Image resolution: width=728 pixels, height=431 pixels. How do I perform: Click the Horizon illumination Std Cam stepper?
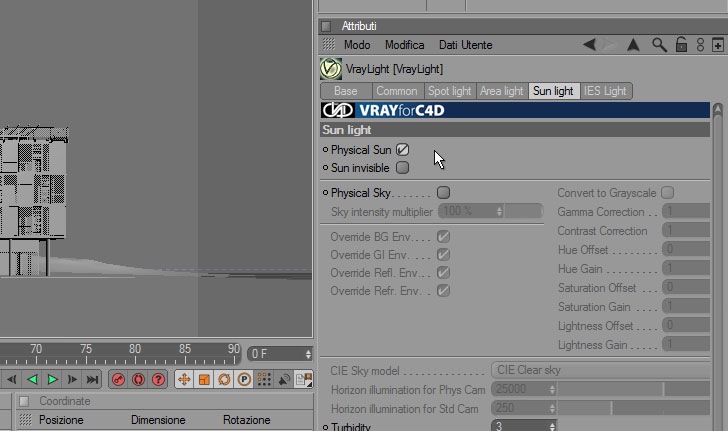pyautogui.click(x=552, y=408)
